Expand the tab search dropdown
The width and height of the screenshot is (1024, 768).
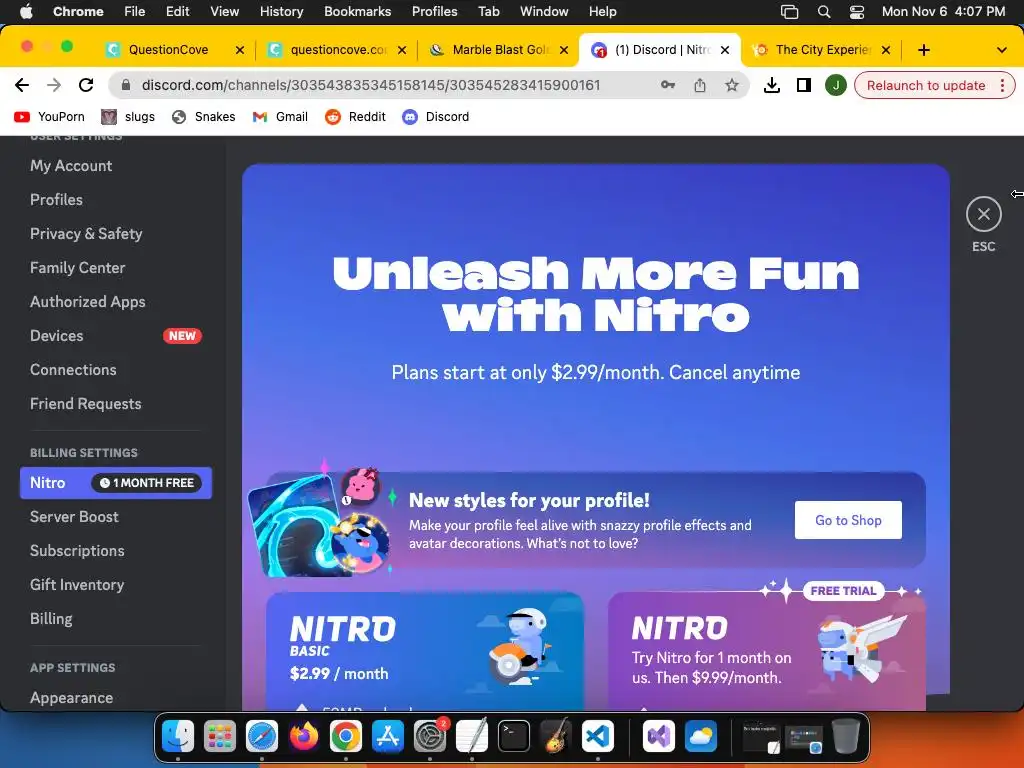click(1001, 50)
